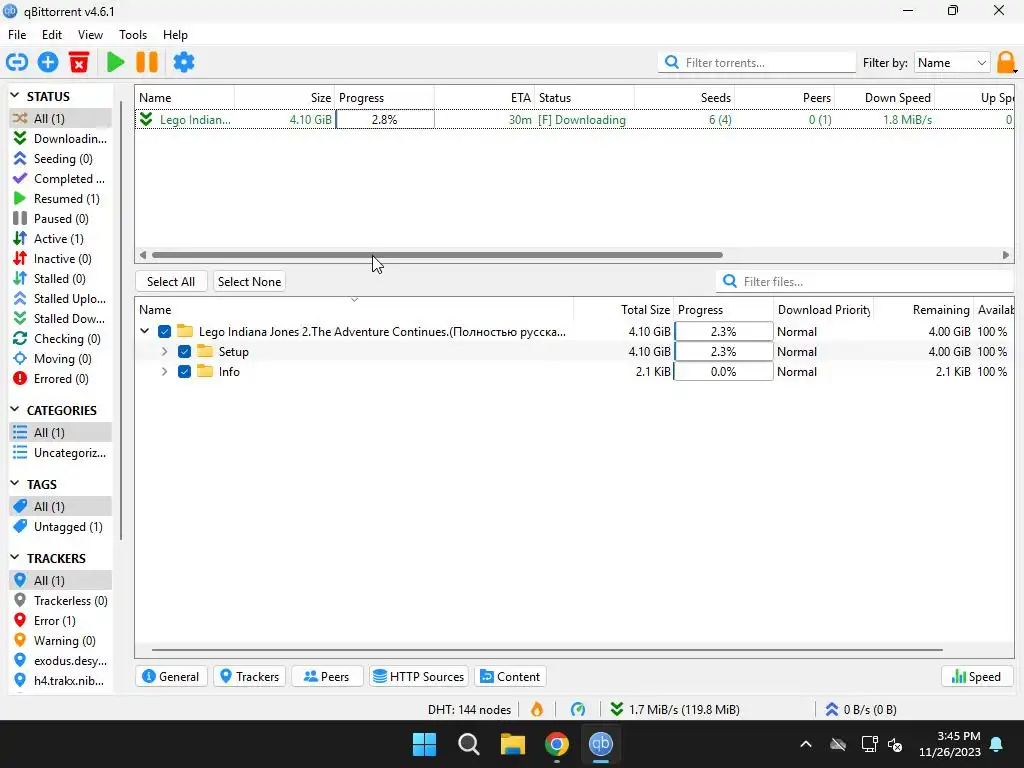
Task: Select Seeding (0) status filter
Action: tap(60, 159)
